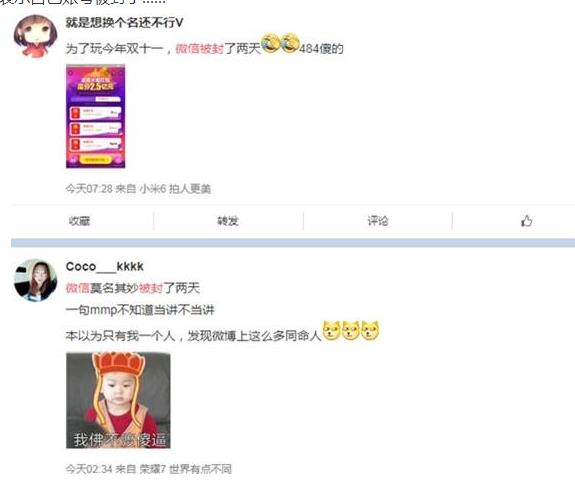Click the first doge emoji
This screenshot has height=486, width=575.
pyautogui.click(x=332, y=330)
